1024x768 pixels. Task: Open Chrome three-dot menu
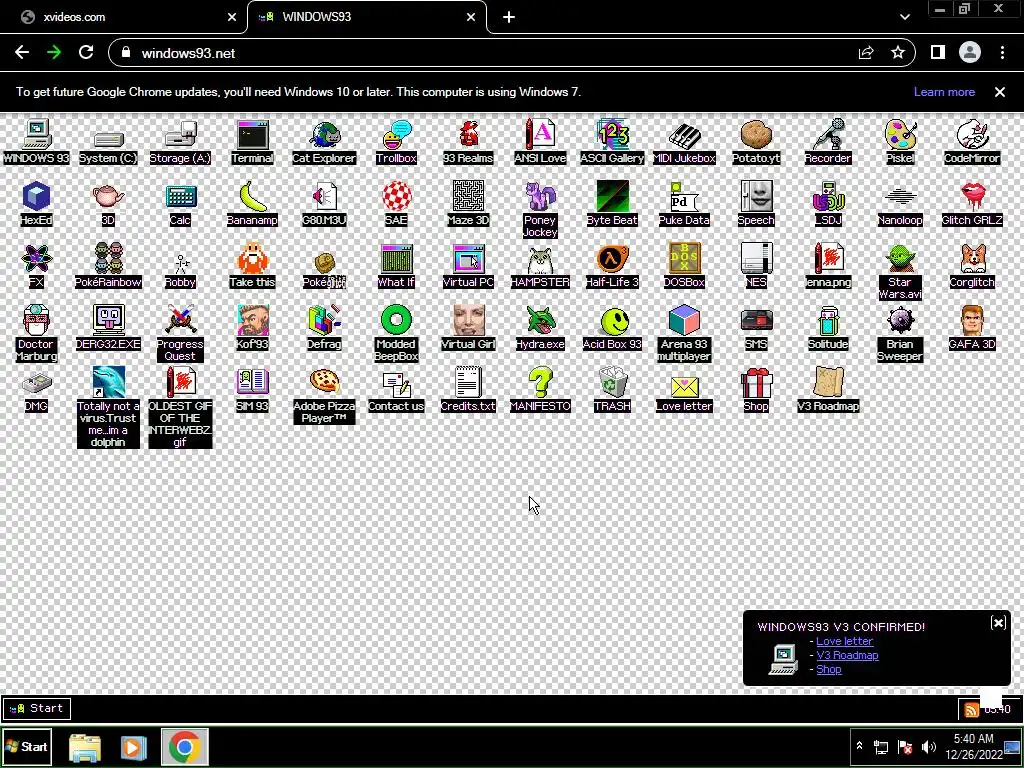pyautogui.click(x=1002, y=53)
